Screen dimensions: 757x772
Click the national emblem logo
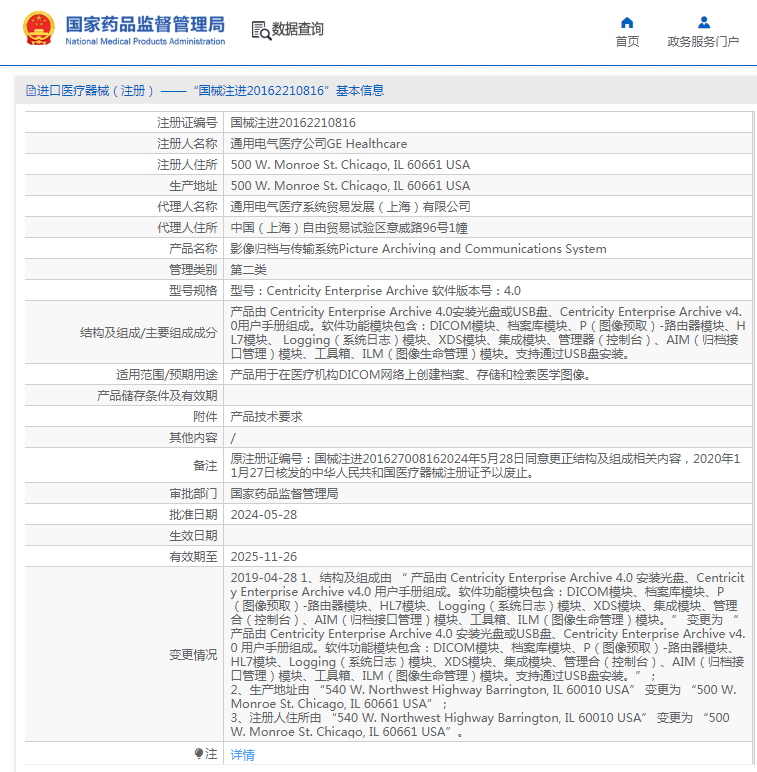(x=38, y=29)
